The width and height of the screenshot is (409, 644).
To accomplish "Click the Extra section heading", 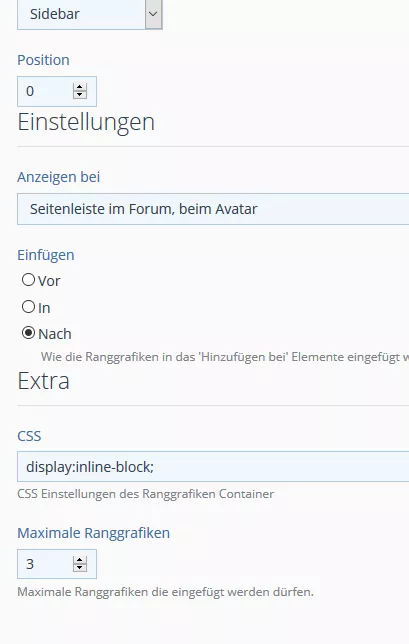I will click(x=43, y=381).
